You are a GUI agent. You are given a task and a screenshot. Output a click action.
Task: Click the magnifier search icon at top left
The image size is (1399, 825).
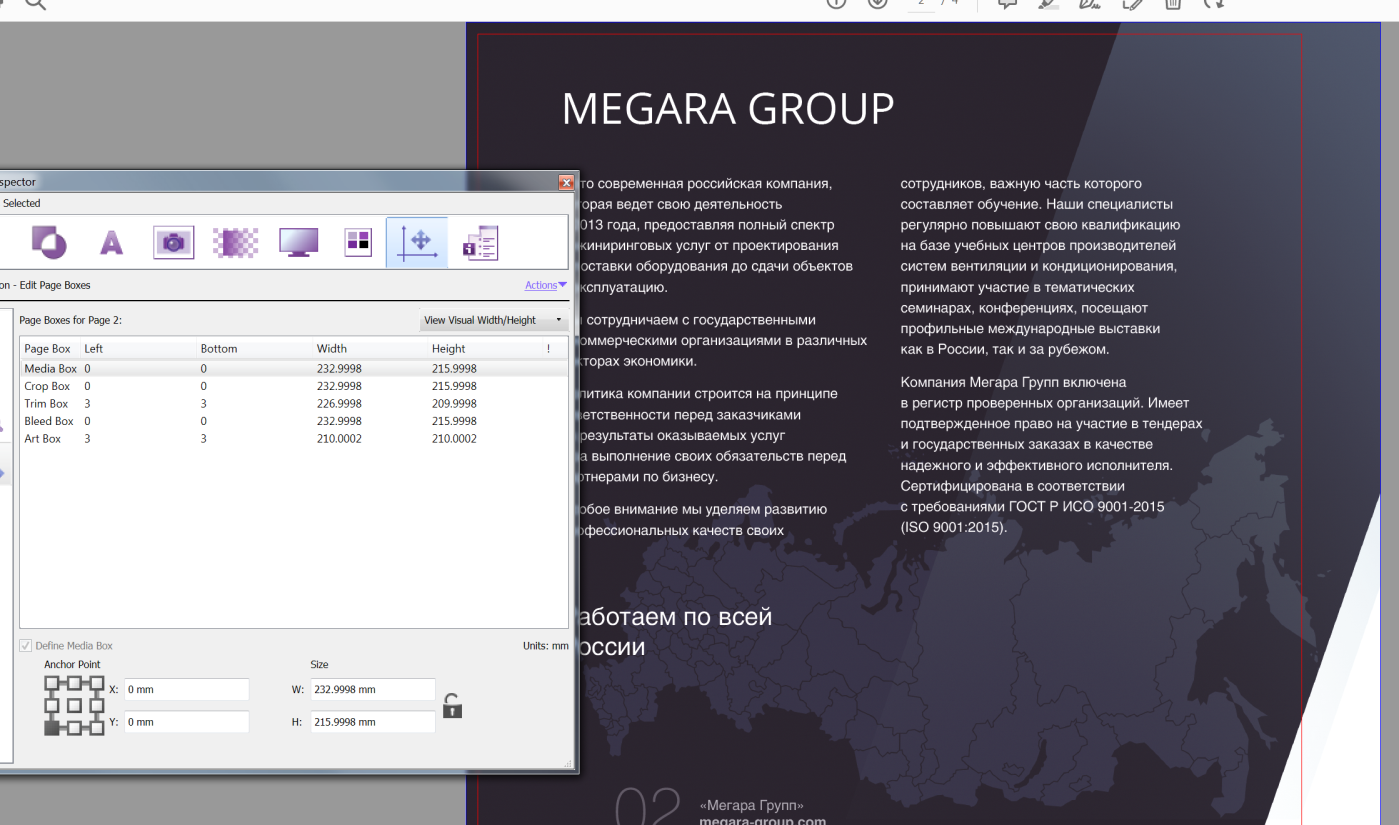click(35, 4)
